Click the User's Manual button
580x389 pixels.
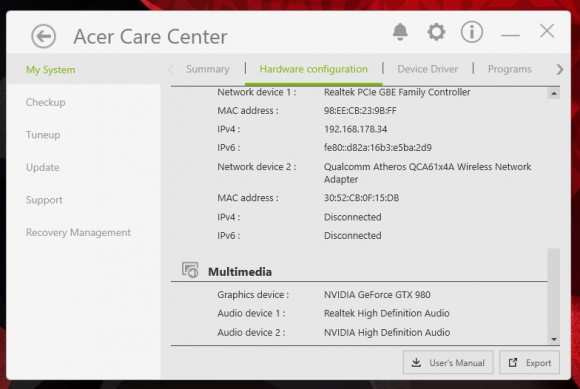pyautogui.click(x=448, y=362)
